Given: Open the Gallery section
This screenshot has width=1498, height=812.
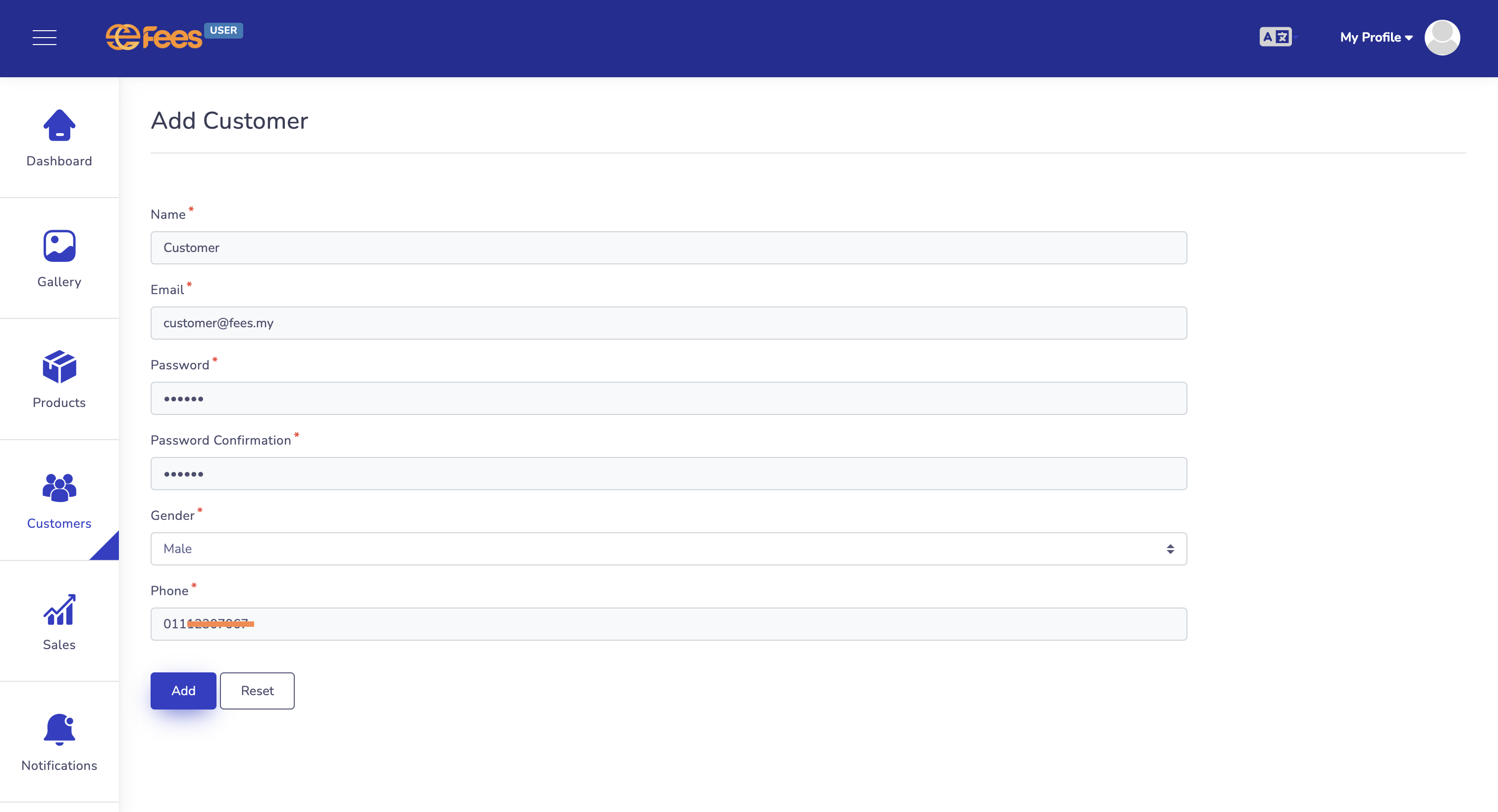Looking at the screenshot, I should 59,257.
